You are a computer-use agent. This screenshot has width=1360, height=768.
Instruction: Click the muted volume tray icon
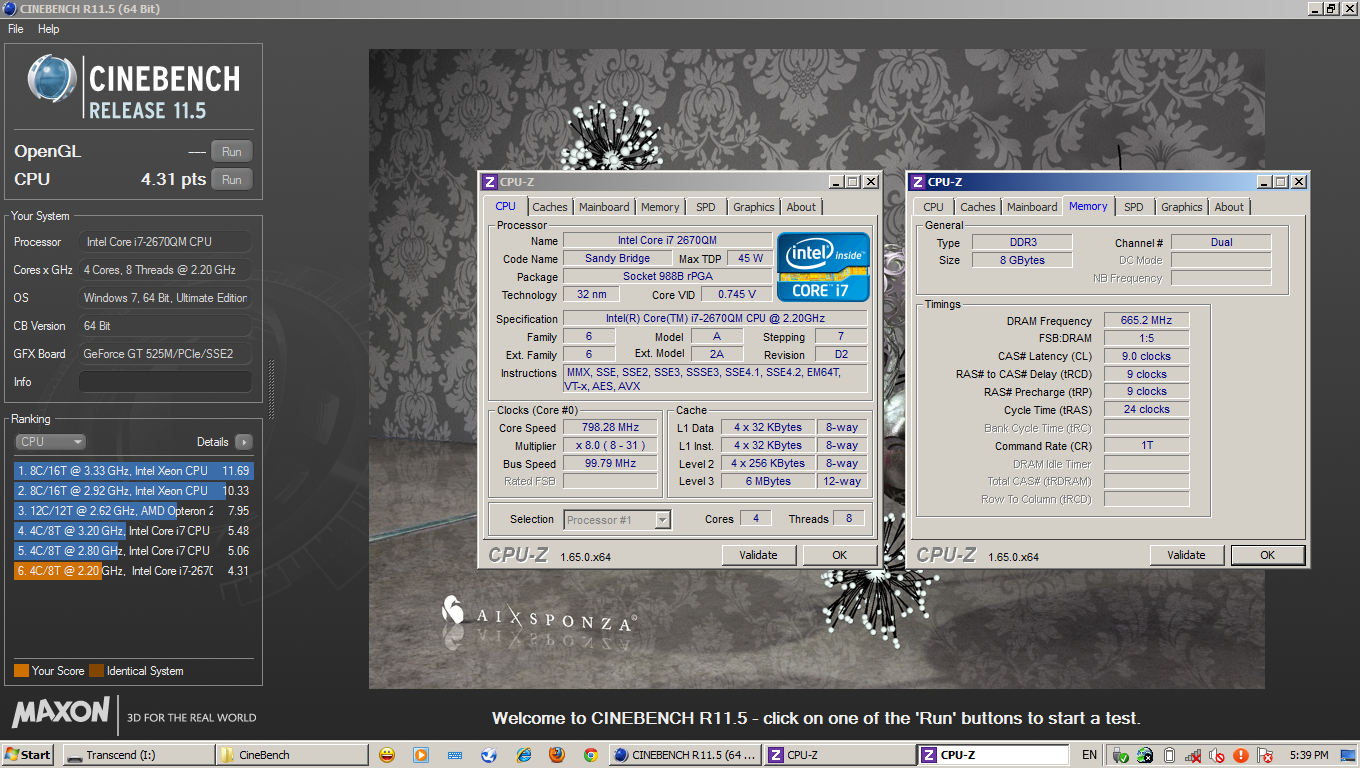[1217, 755]
